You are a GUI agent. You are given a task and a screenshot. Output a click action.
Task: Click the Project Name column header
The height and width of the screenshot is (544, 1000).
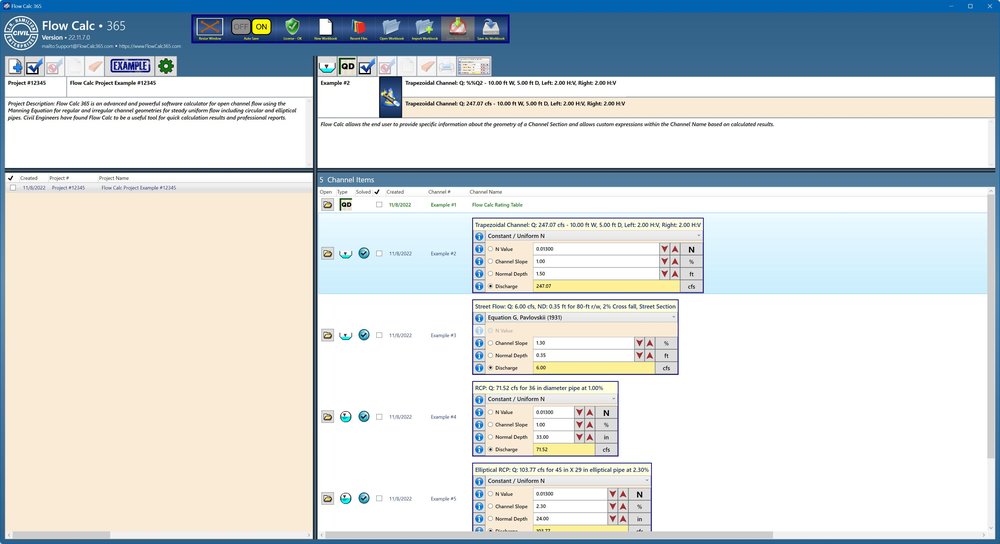point(114,178)
